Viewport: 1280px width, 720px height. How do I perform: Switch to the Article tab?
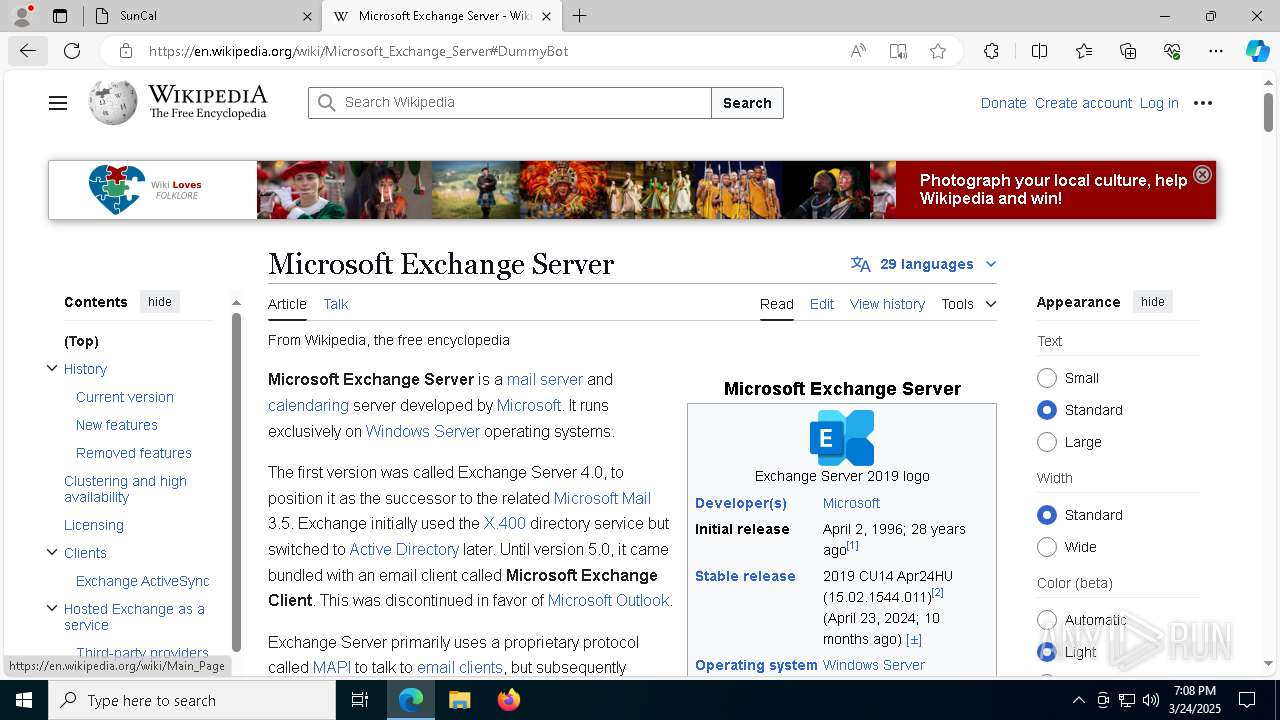pyautogui.click(x=287, y=304)
